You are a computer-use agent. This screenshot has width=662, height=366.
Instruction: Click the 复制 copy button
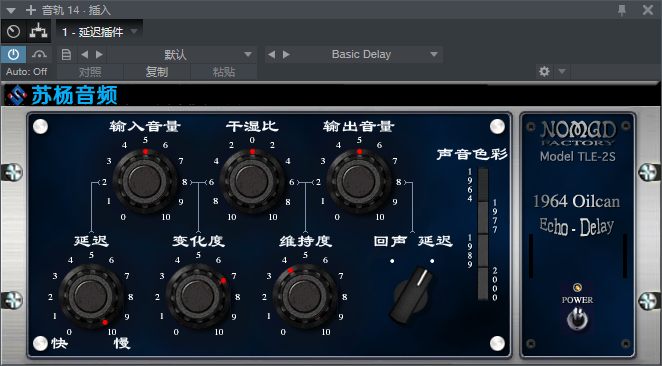point(157,72)
